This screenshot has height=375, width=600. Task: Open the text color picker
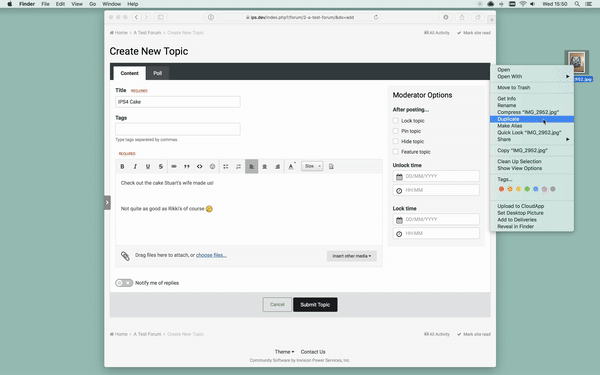pos(291,166)
